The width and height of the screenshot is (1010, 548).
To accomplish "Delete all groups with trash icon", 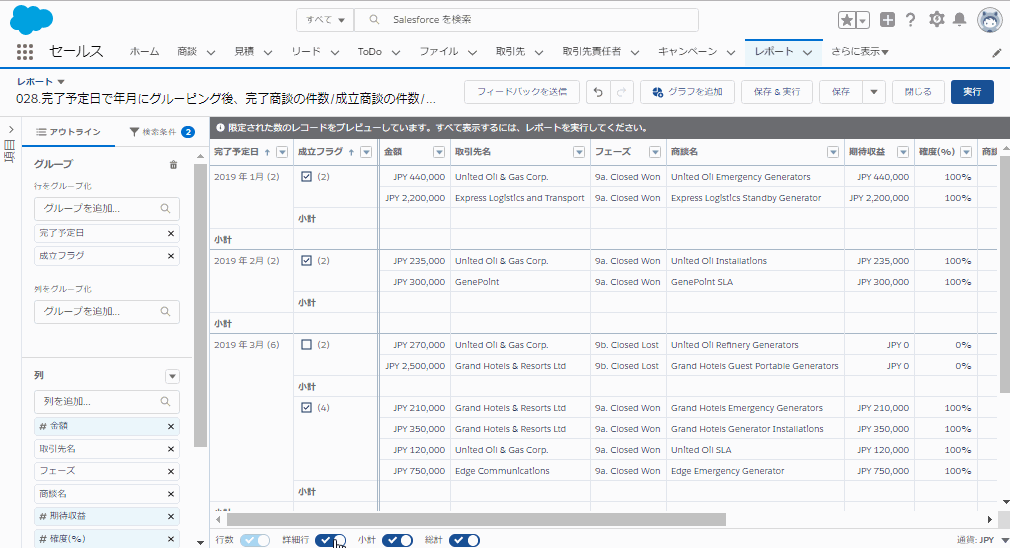I will (x=173, y=165).
